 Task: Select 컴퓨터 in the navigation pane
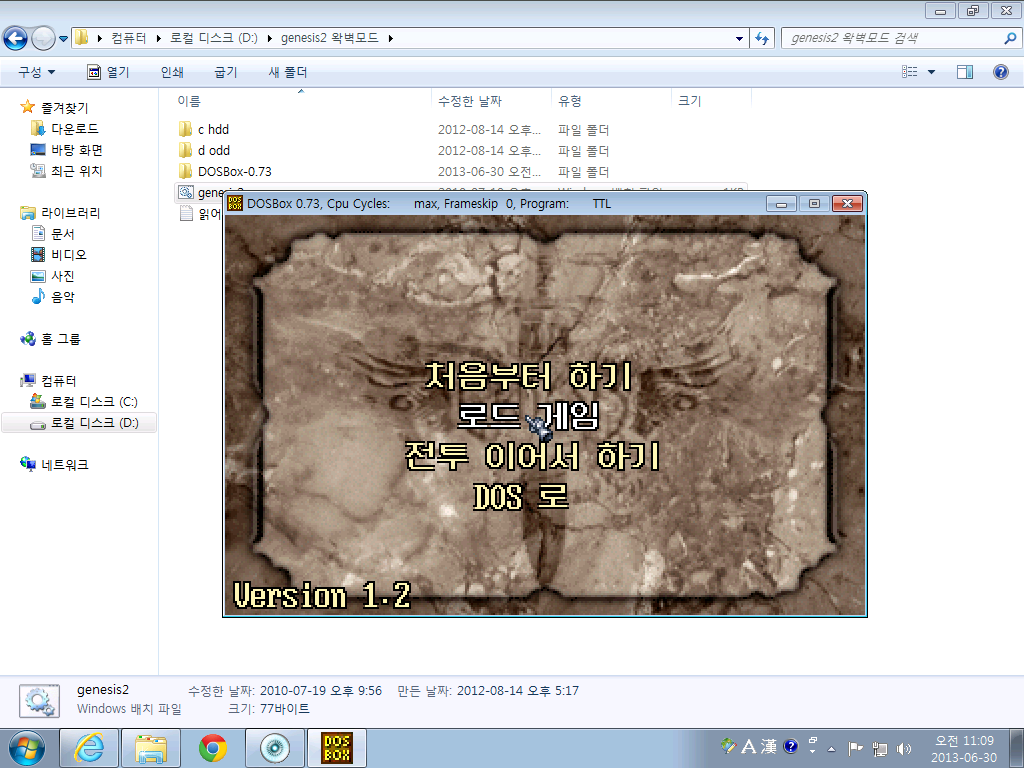58,381
